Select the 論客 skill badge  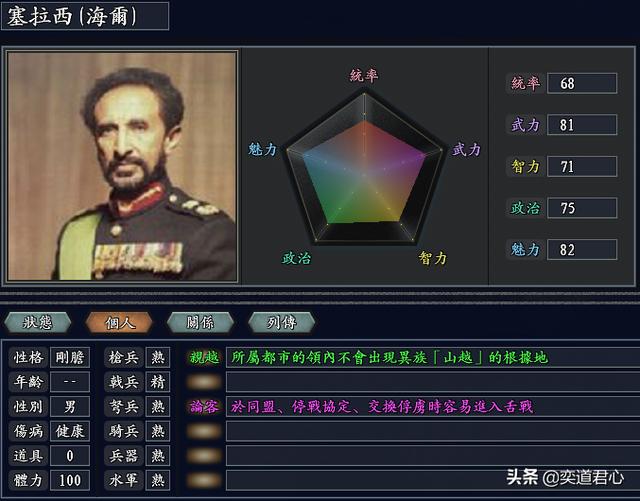pos(204,407)
